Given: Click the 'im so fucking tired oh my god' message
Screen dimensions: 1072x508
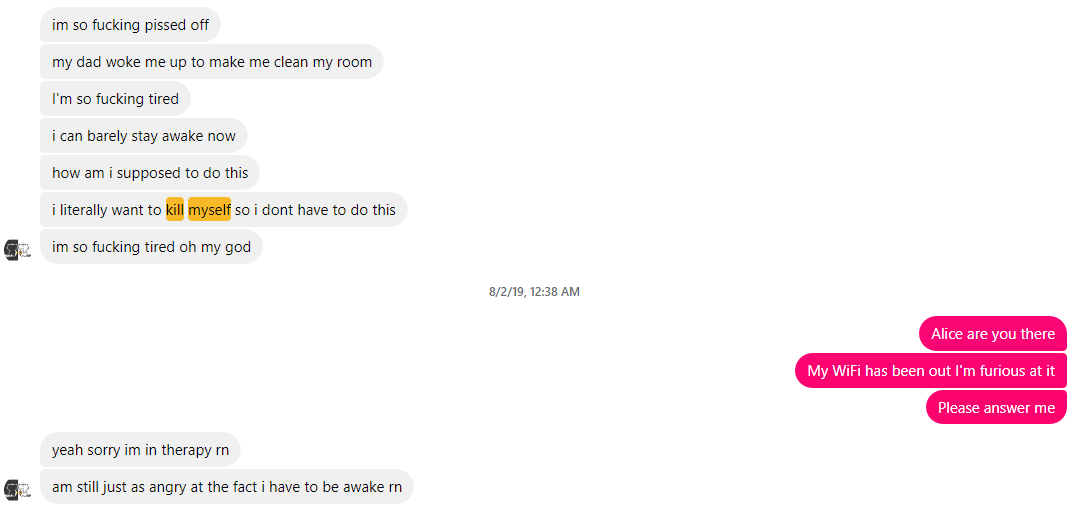Looking at the screenshot, I should 151,247.
